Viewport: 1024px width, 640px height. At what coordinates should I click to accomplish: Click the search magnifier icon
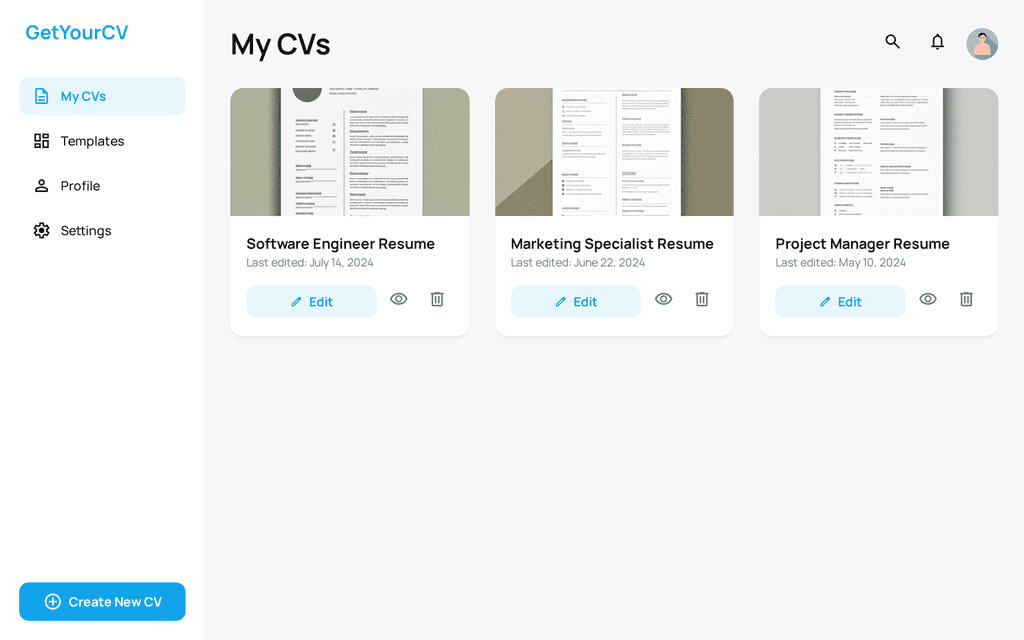coord(893,42)
